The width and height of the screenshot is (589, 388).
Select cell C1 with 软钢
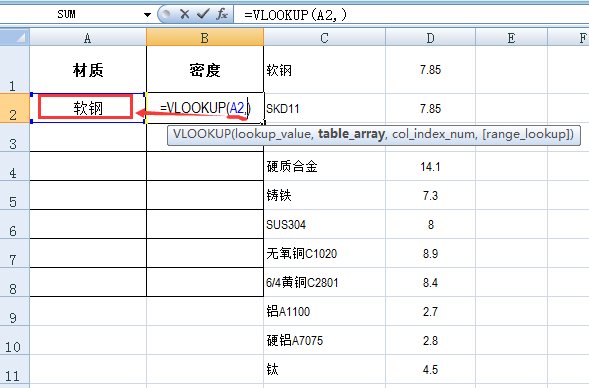coord(325,69)
